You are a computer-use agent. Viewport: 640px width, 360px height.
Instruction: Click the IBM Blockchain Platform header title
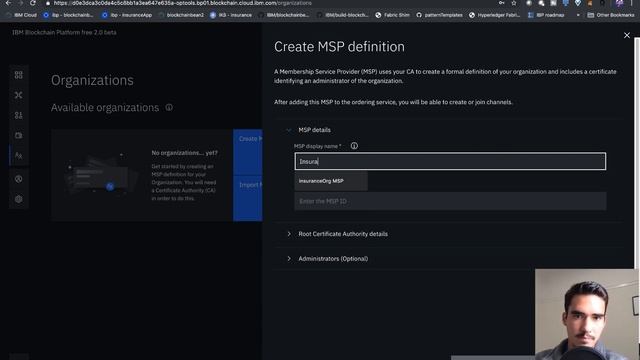[64, 32]
